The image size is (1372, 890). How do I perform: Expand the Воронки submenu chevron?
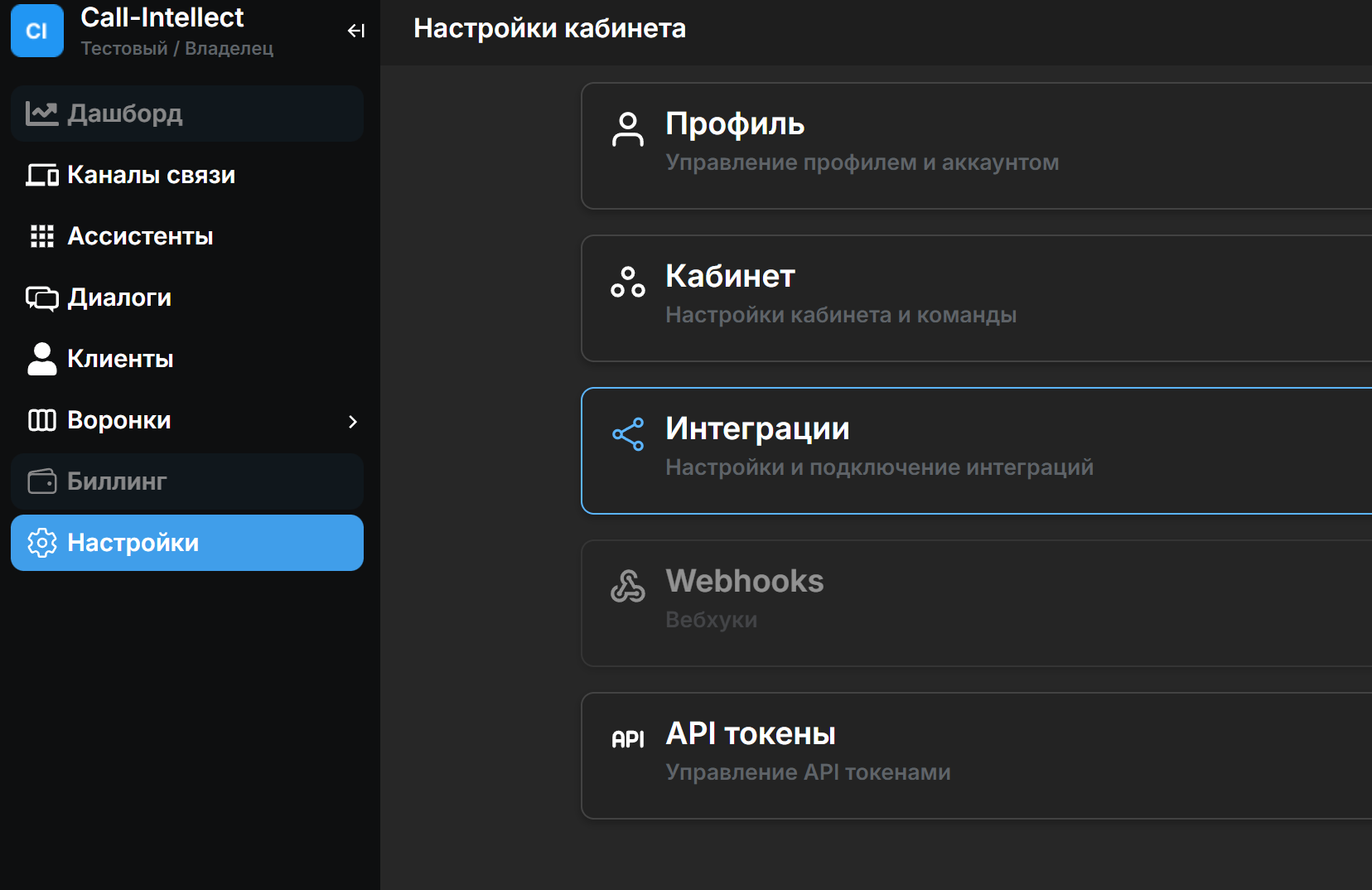(353, 422)
